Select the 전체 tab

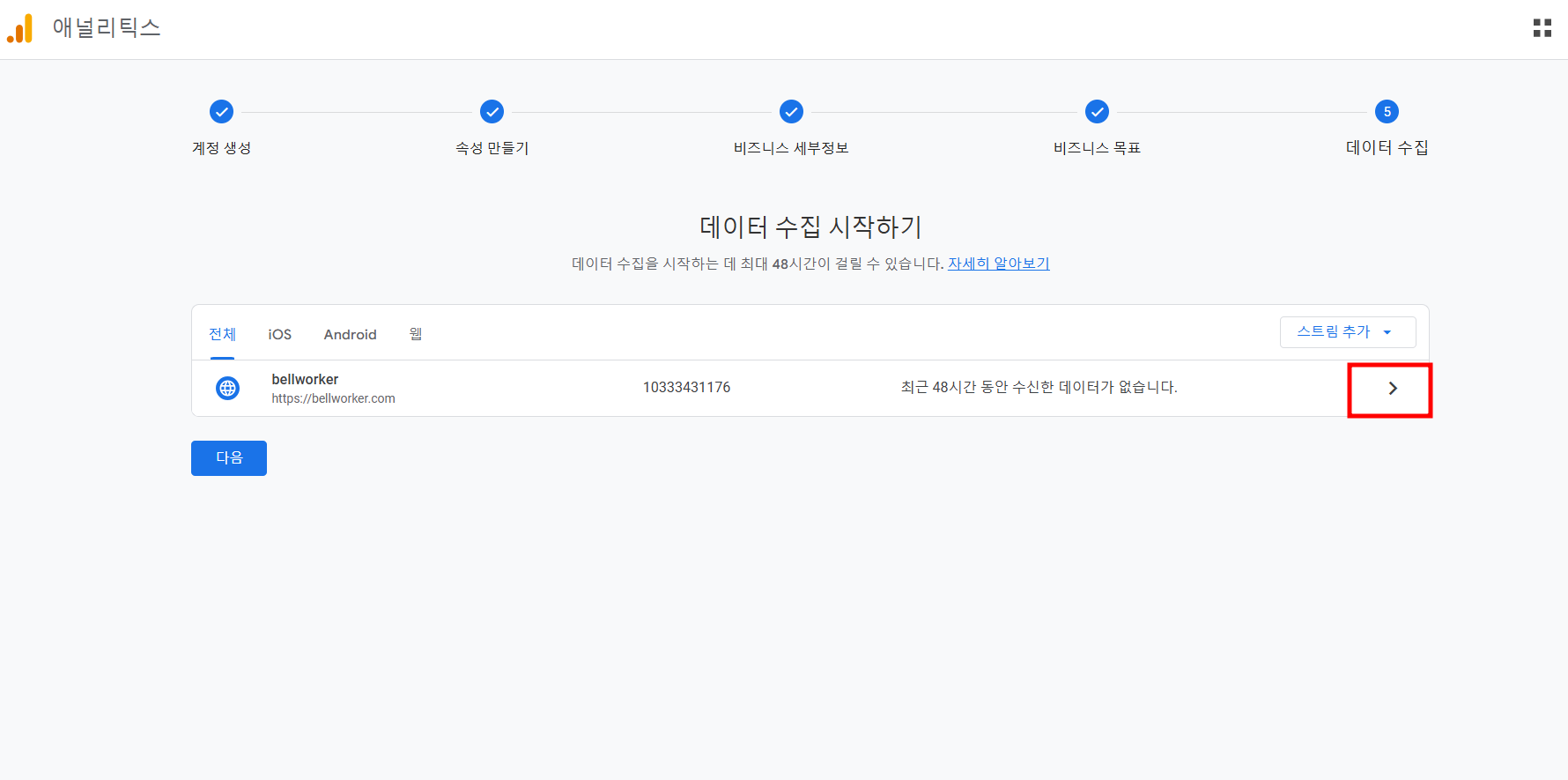(x=222, y=334)
